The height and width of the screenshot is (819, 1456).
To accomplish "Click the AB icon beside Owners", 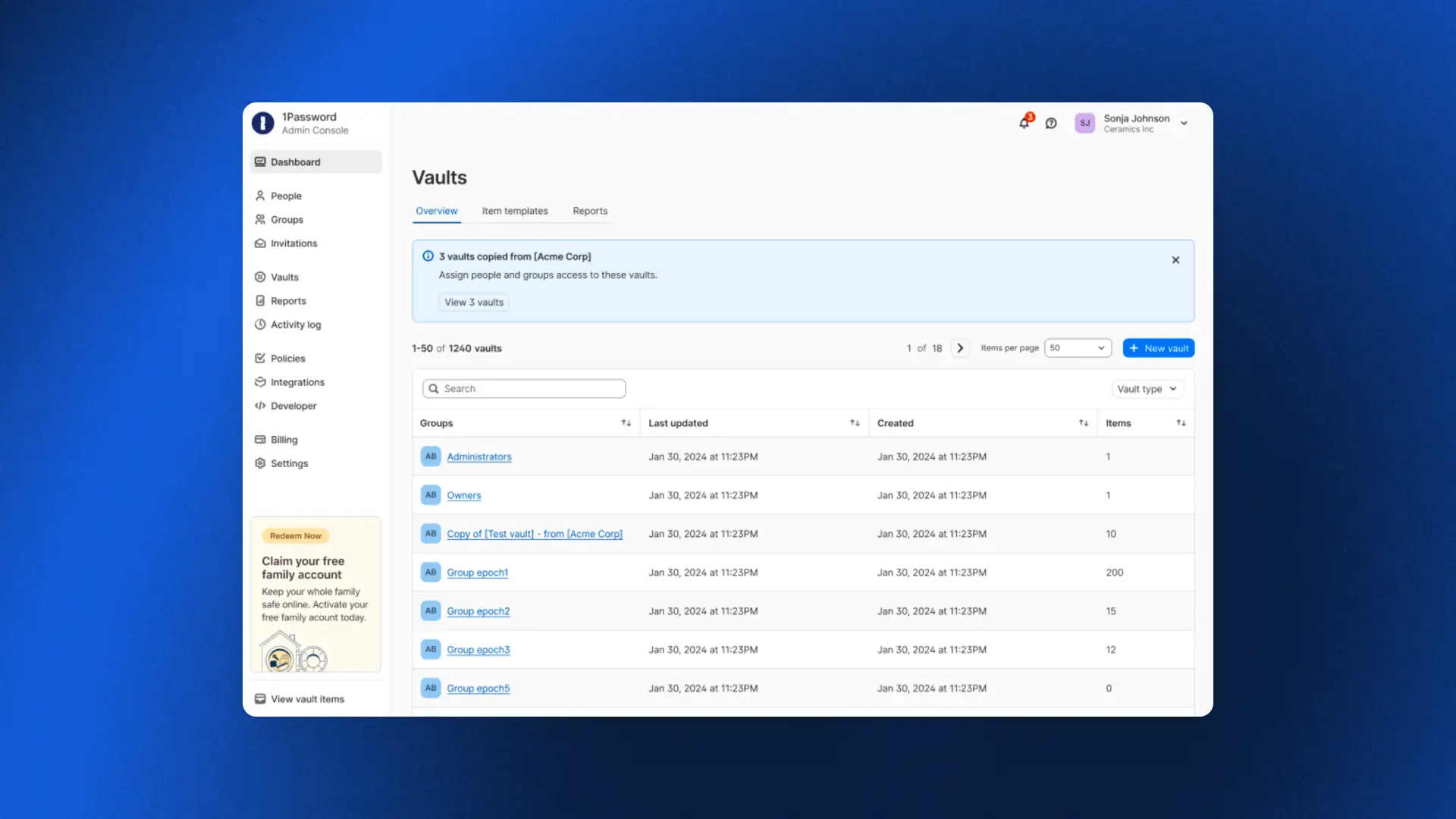I will [431, 495].
